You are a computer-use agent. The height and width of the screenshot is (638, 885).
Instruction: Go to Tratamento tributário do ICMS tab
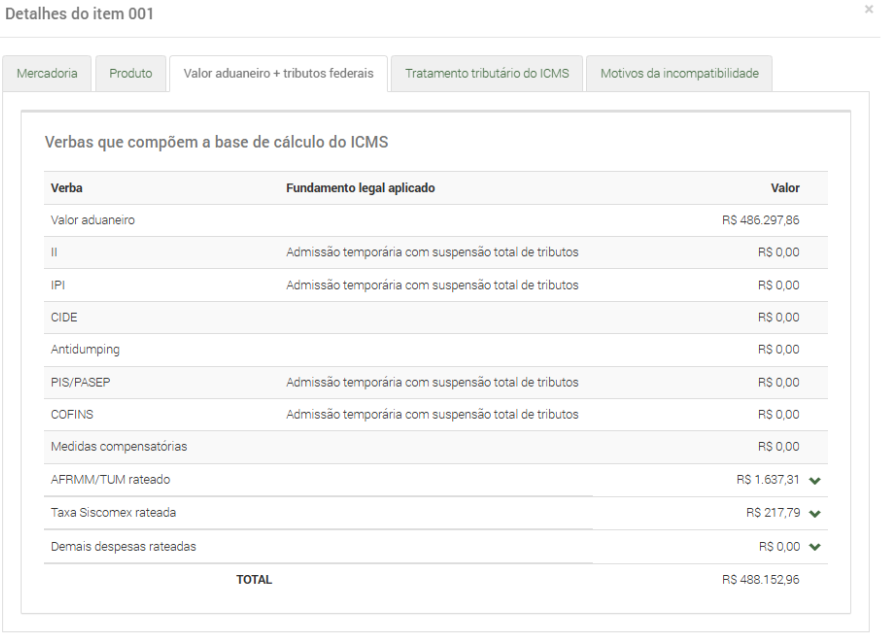pos(487,74)
